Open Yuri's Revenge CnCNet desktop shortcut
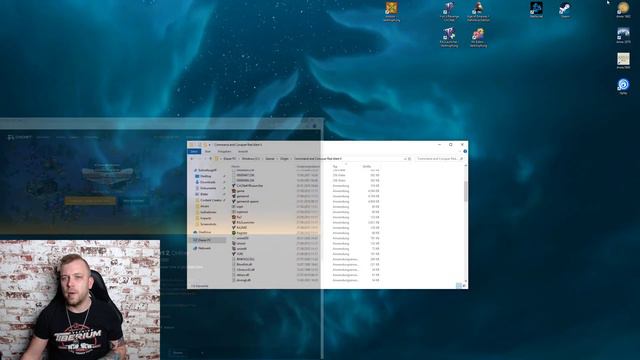640x360 pixels. point(449,11)
